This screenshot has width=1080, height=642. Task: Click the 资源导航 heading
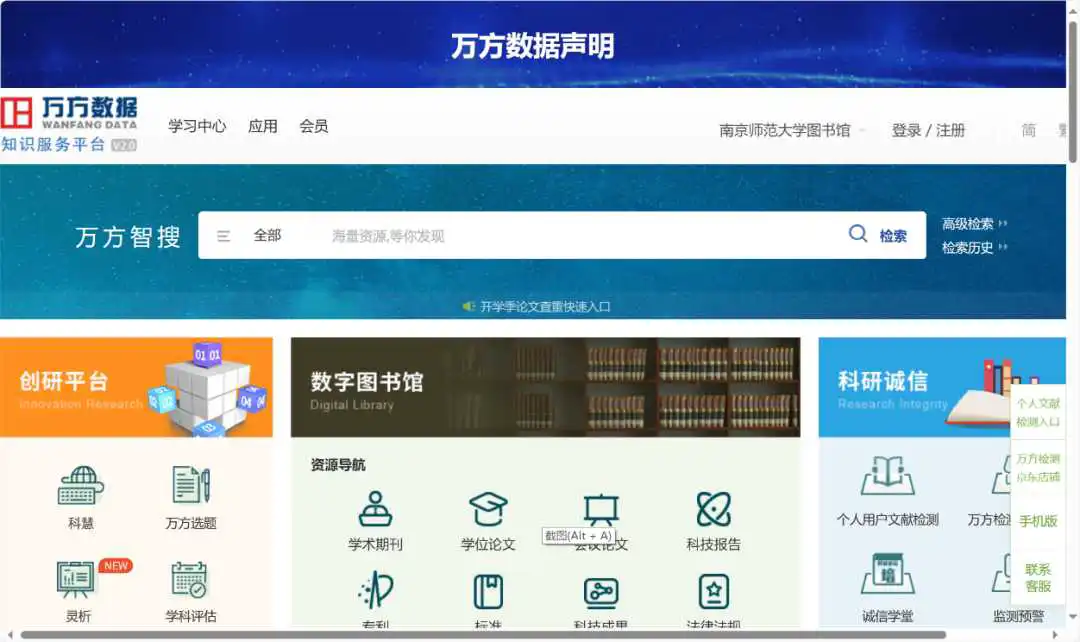pos(338,464)
